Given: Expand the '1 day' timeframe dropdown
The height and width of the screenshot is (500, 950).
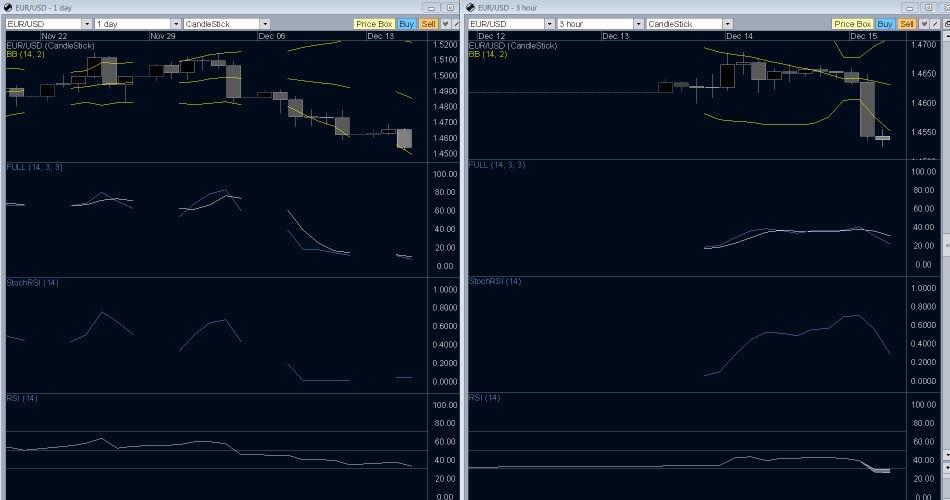Looking at the screenshot, I should [176, 23].
